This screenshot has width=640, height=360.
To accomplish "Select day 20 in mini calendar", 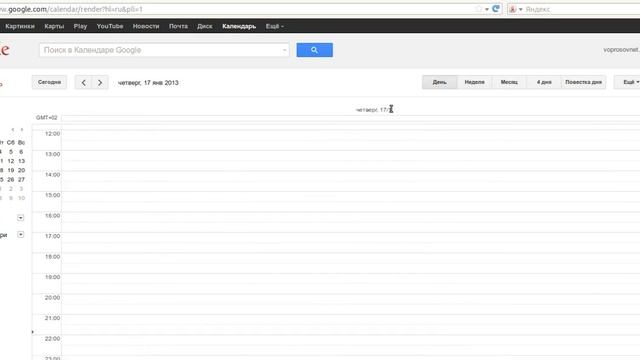I will [21, 170].
